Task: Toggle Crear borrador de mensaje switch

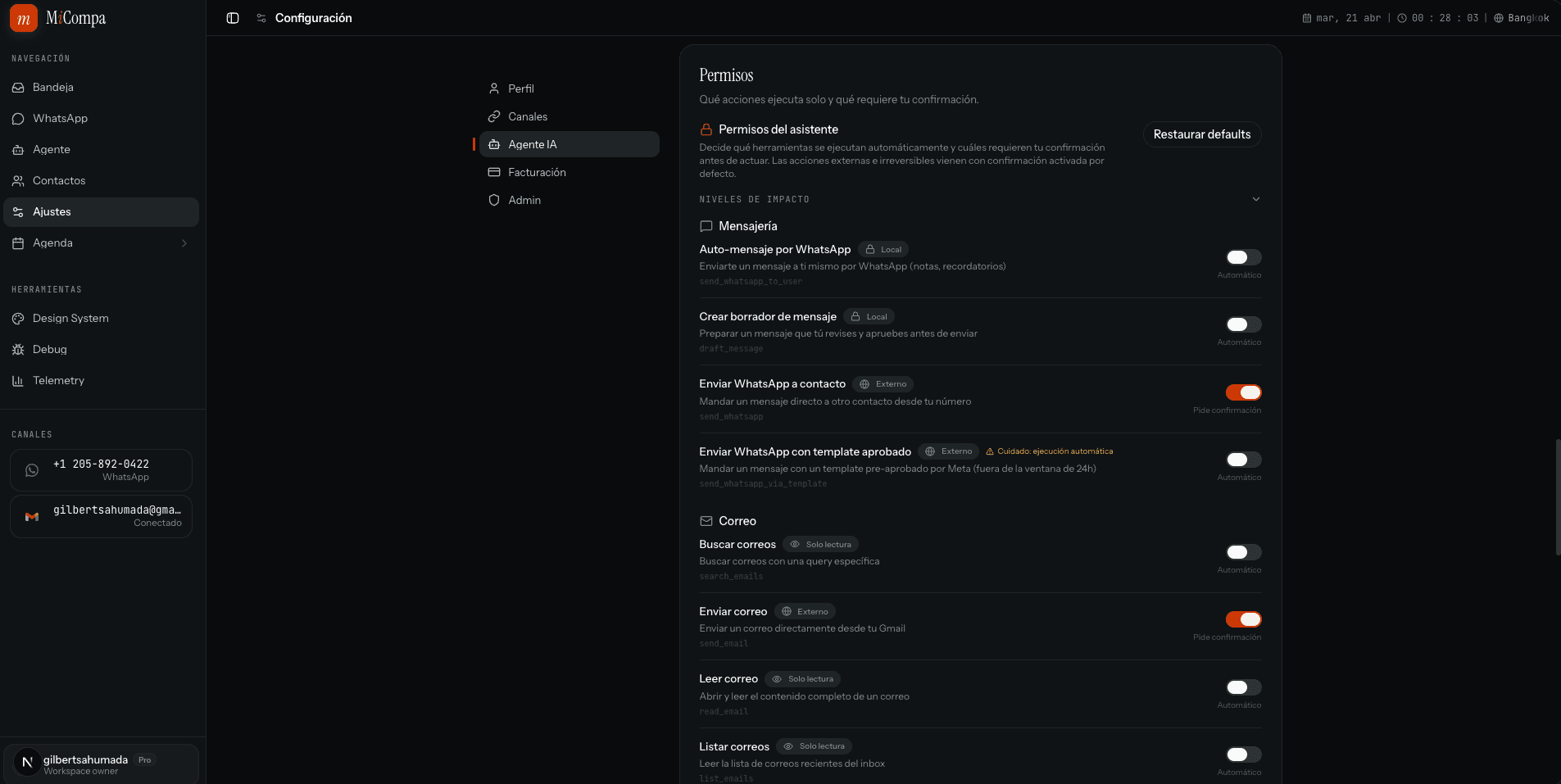Action: 1243,324
